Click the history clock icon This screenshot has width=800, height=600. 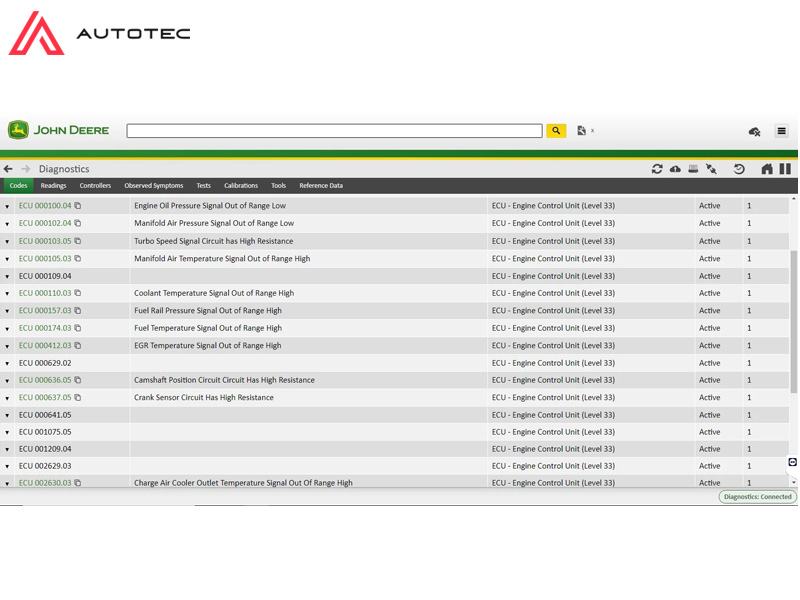[x=739, y=169]
